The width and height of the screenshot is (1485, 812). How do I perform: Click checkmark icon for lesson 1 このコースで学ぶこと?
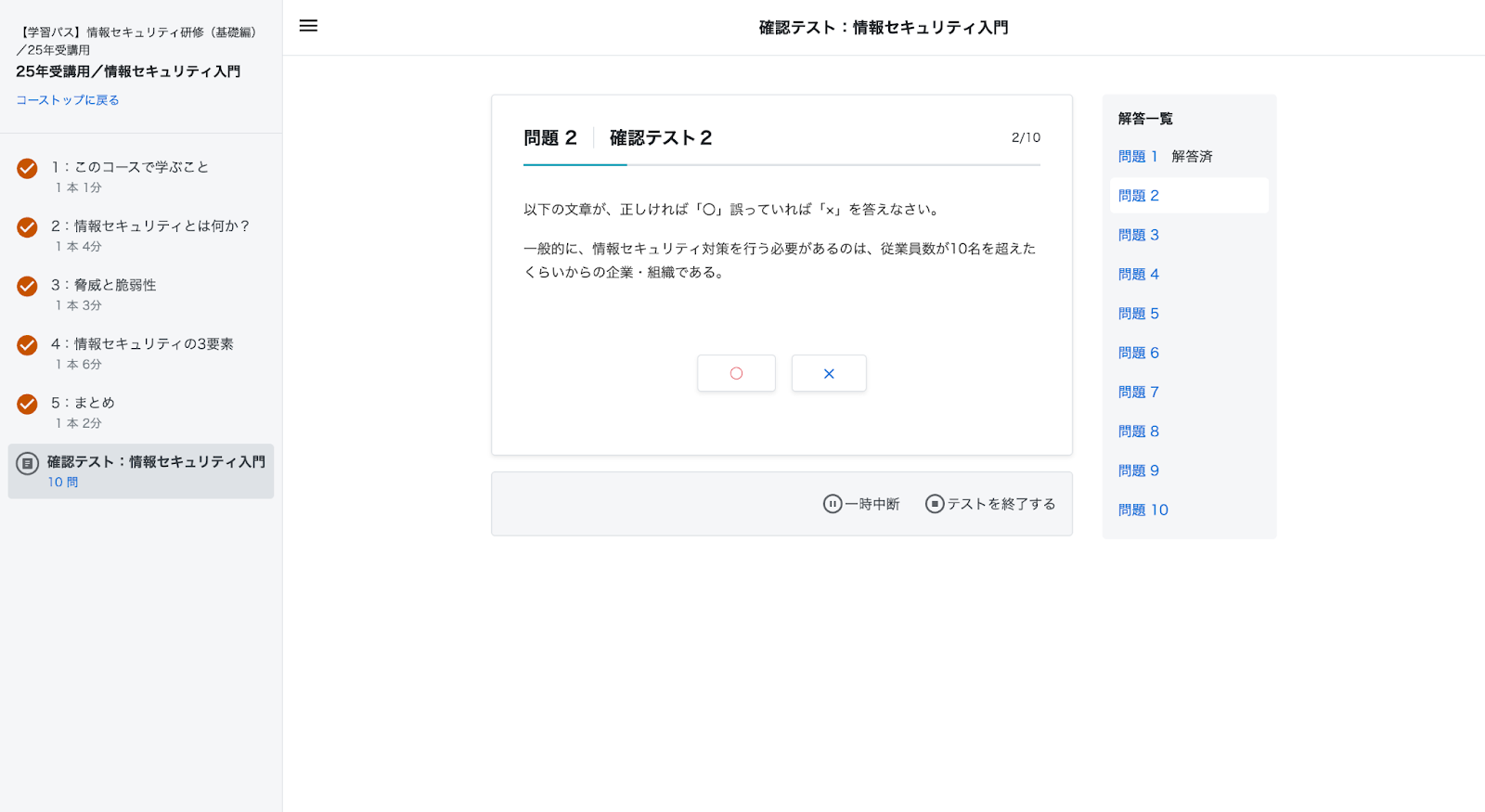pos(27,168)
